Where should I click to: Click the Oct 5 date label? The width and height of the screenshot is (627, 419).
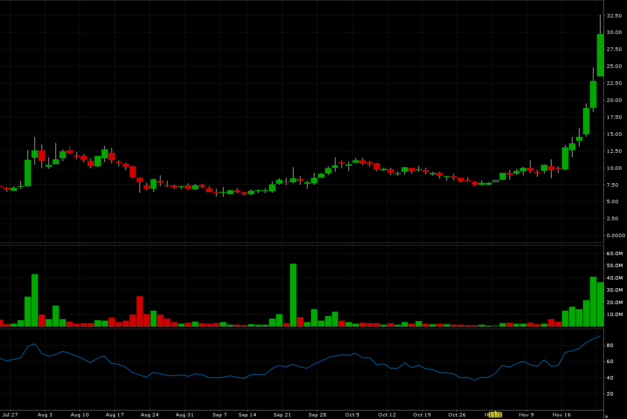coord(352,413)
